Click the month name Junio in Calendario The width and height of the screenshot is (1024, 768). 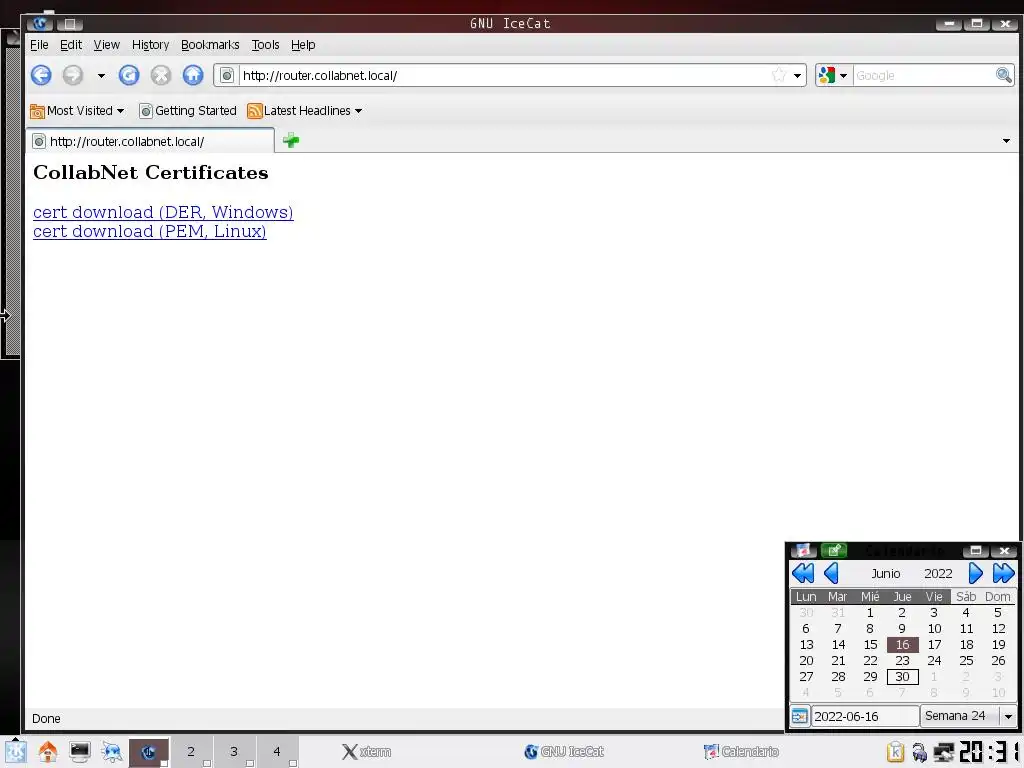point(886,573)
